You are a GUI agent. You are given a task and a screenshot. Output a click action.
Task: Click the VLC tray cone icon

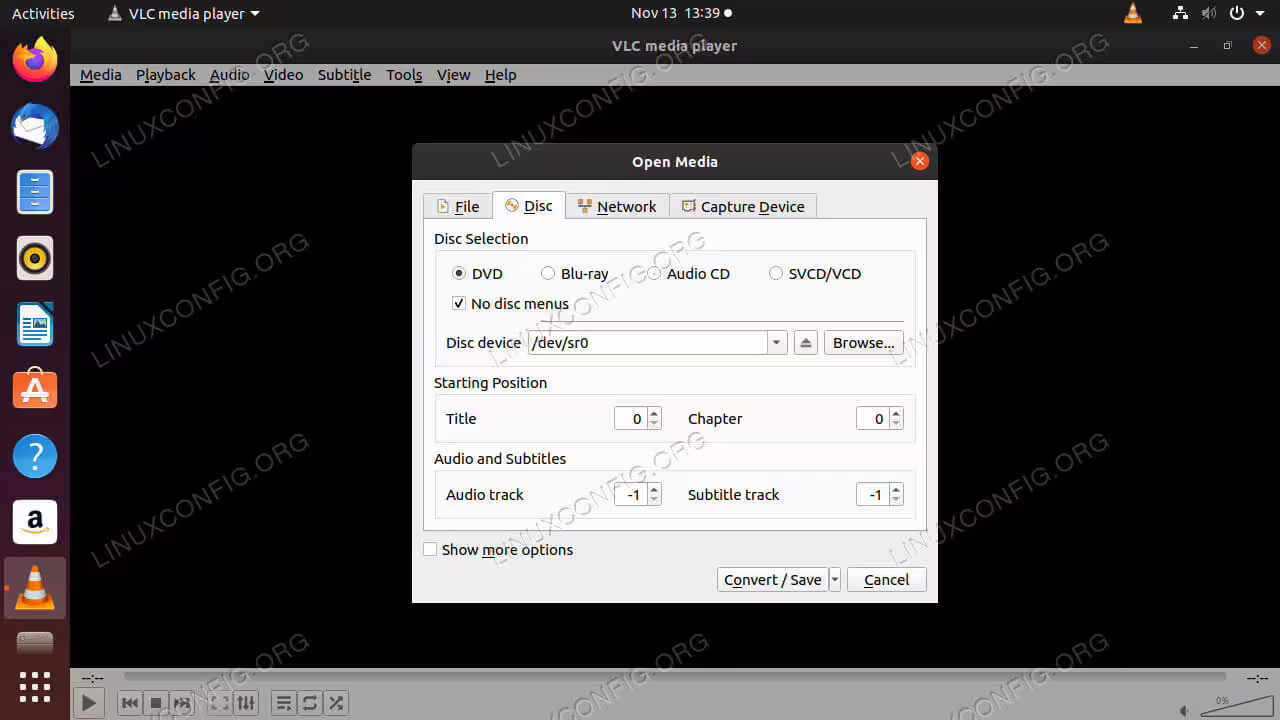click(1133, 13)
